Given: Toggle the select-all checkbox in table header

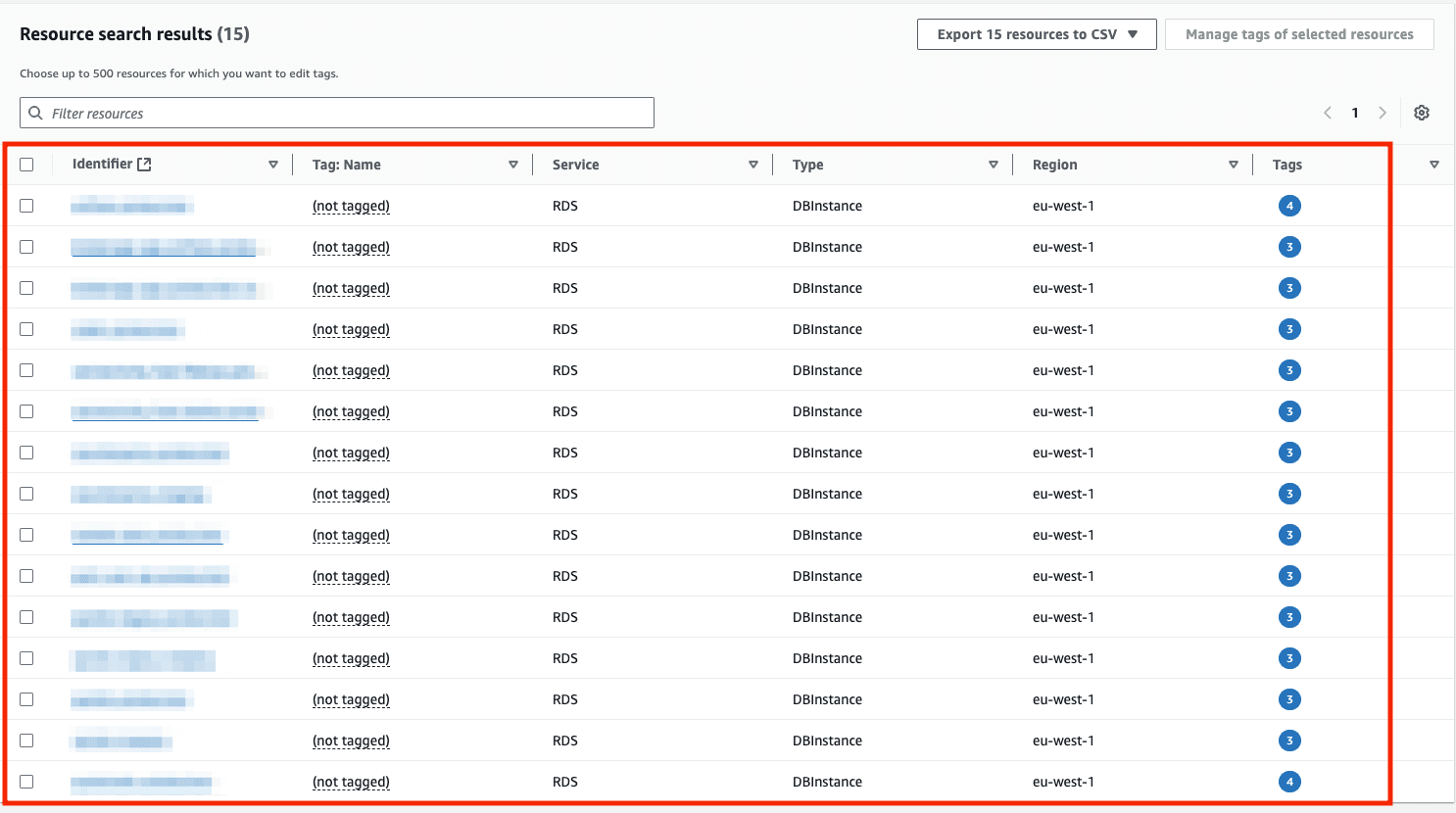Looking at the screenshot, I should pyautogui.click(x=26, y=165).
